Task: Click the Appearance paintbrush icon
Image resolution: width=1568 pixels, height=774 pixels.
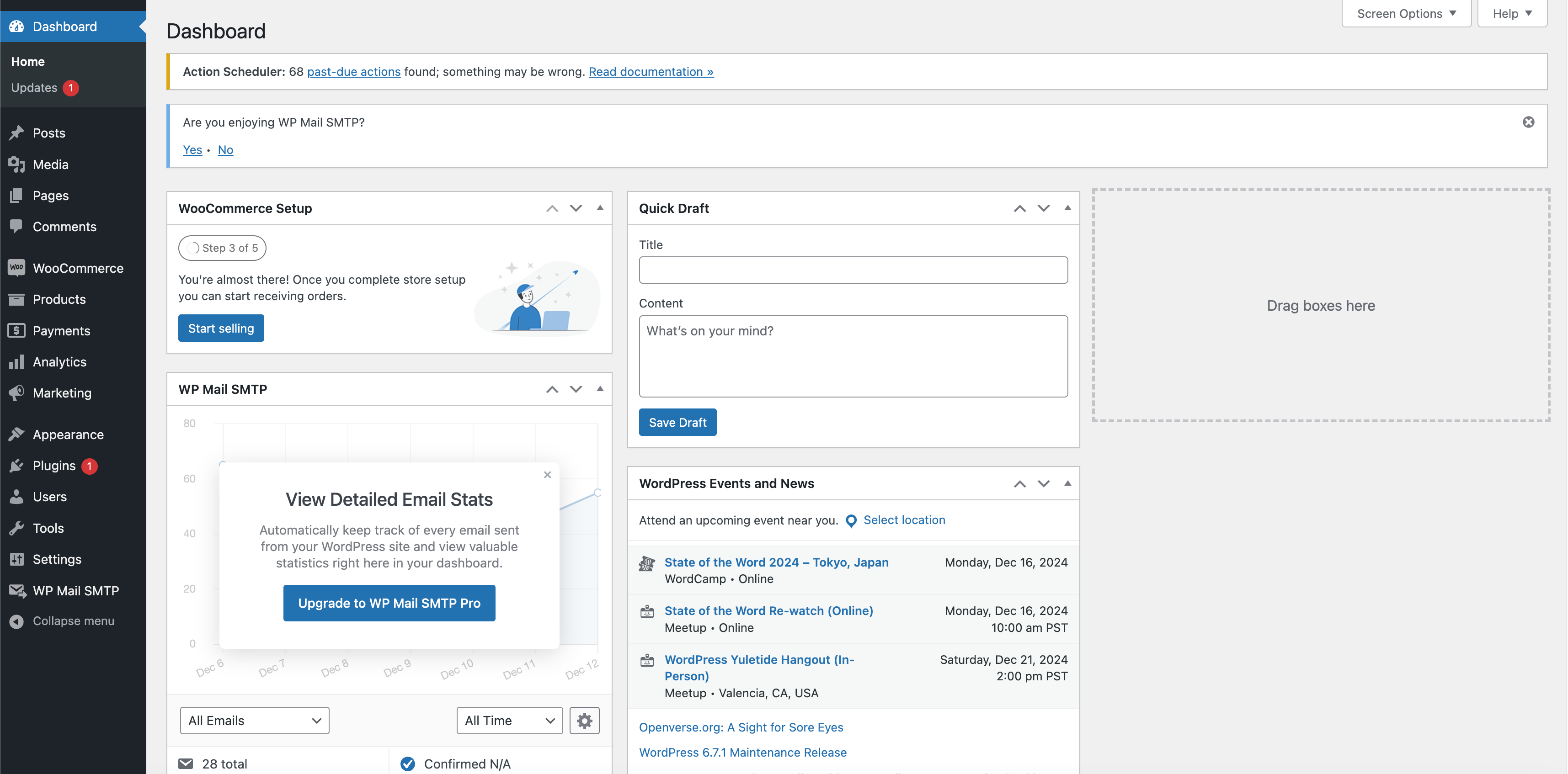Action: 16,434
